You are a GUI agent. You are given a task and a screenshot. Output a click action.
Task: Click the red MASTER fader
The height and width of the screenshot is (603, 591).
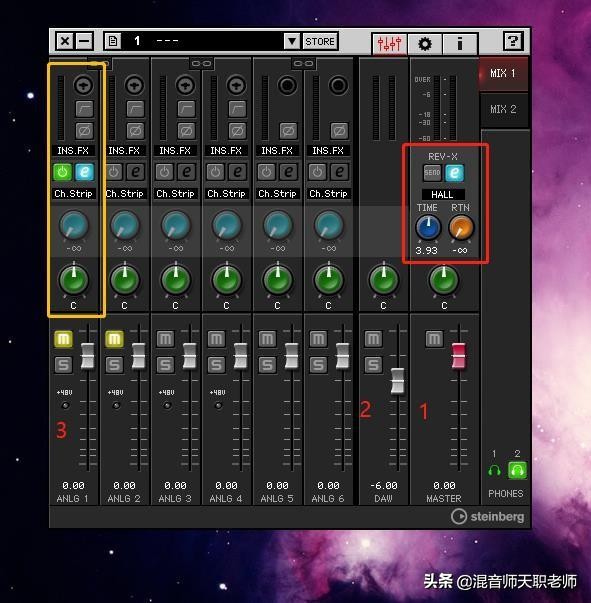coord(458,356)
